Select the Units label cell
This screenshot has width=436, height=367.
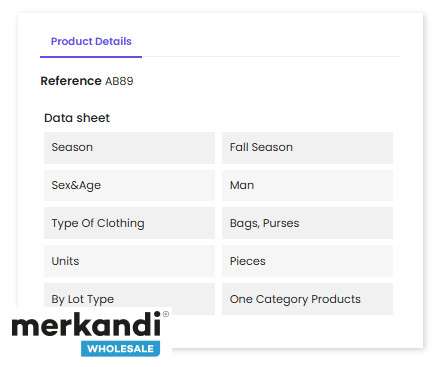129,261
